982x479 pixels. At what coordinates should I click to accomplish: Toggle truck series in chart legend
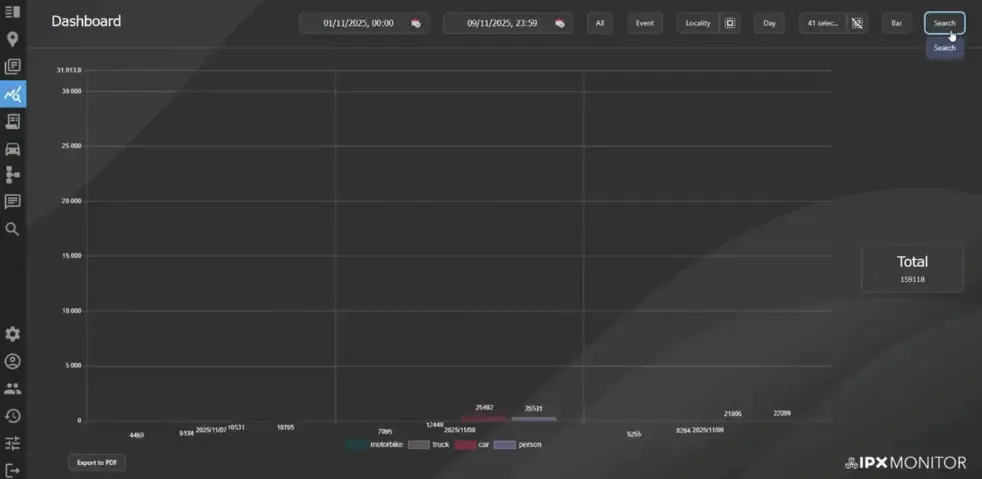[428, 445]
